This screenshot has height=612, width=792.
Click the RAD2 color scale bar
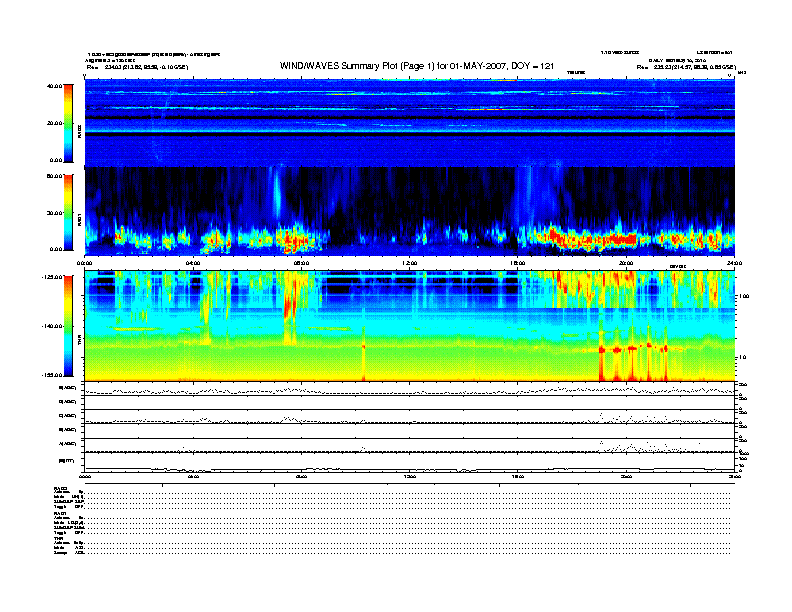coord(68,123)
